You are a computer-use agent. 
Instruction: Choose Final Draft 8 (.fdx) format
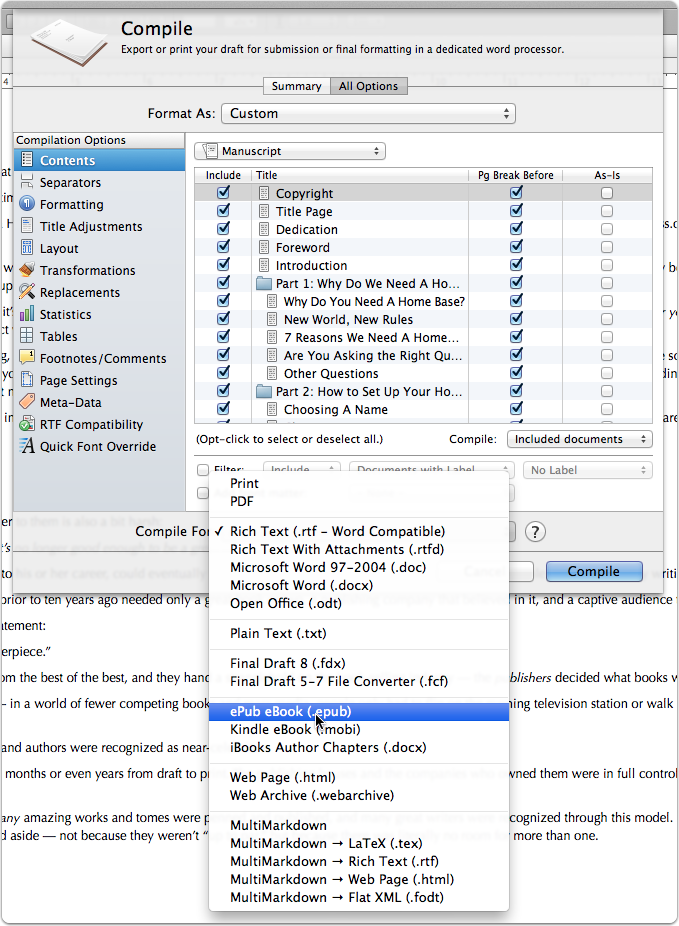359,663
